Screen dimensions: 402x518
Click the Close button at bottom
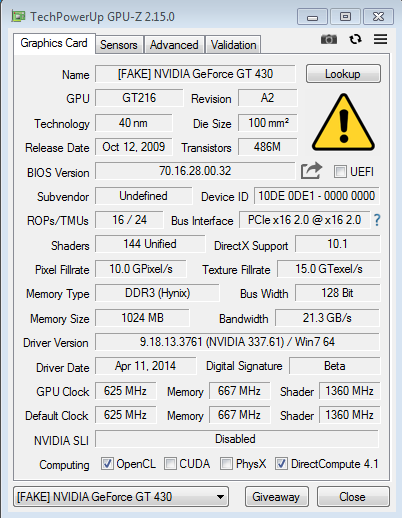pos(353,497)
